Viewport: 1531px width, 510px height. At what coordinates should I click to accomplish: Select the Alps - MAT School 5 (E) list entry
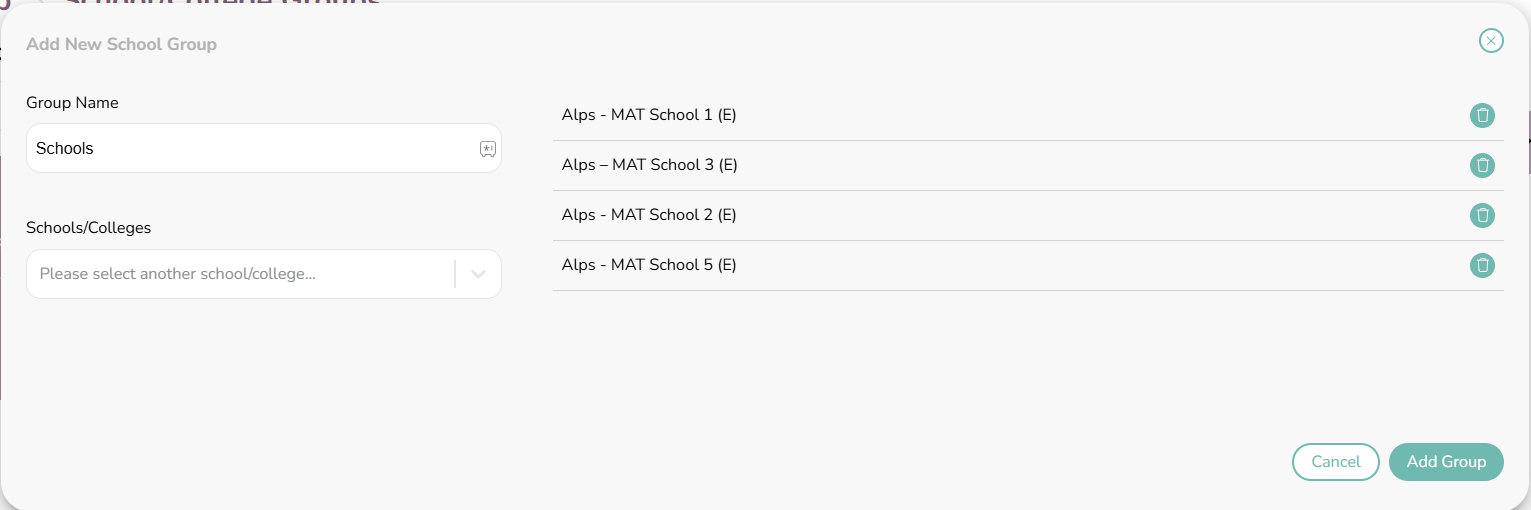[1028, 265]
